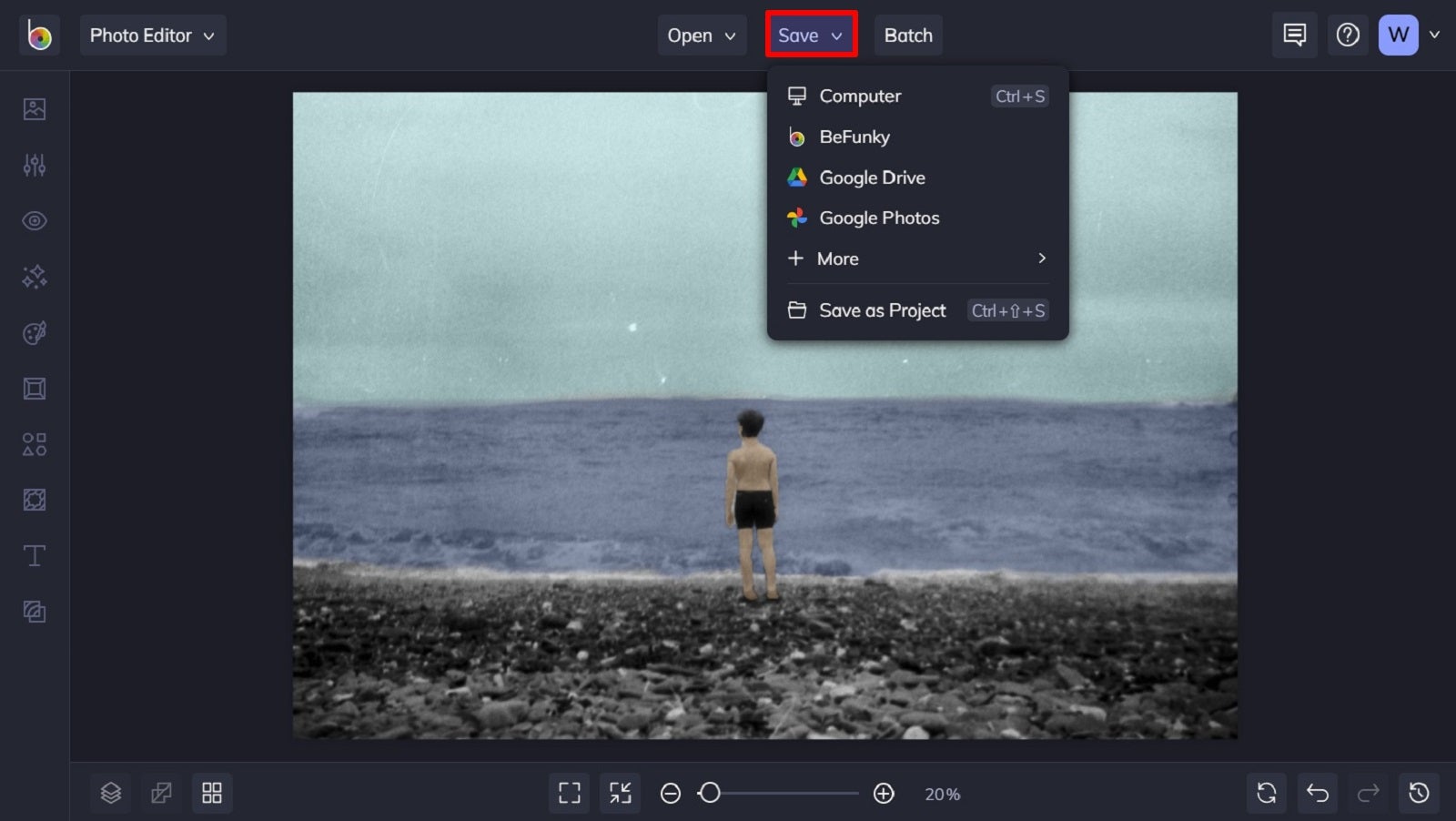Open the Graphics shapes panel
This screenshot has height=821, width=1456.
35,444
